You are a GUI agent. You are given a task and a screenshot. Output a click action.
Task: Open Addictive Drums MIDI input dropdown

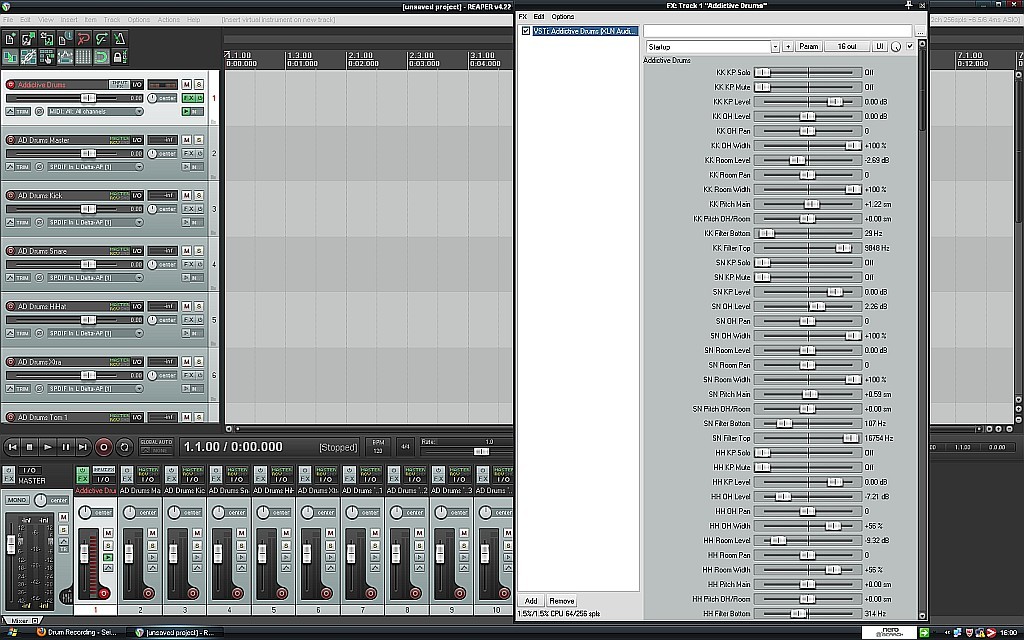click(x=95, y=112)
